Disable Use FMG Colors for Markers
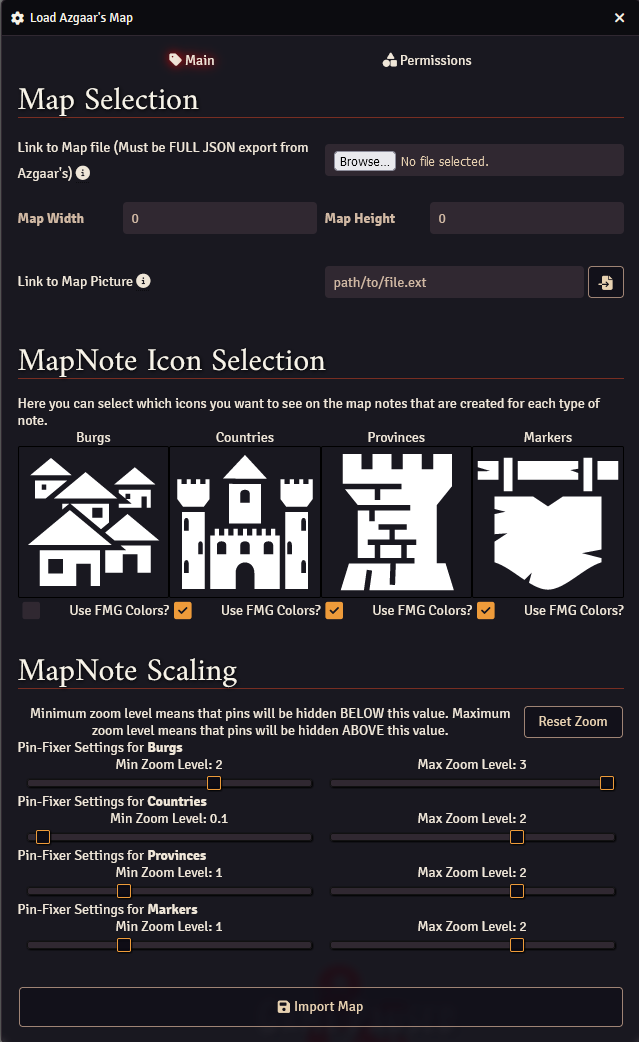The width and height of the screenshot is (639, 1042). 486,610
